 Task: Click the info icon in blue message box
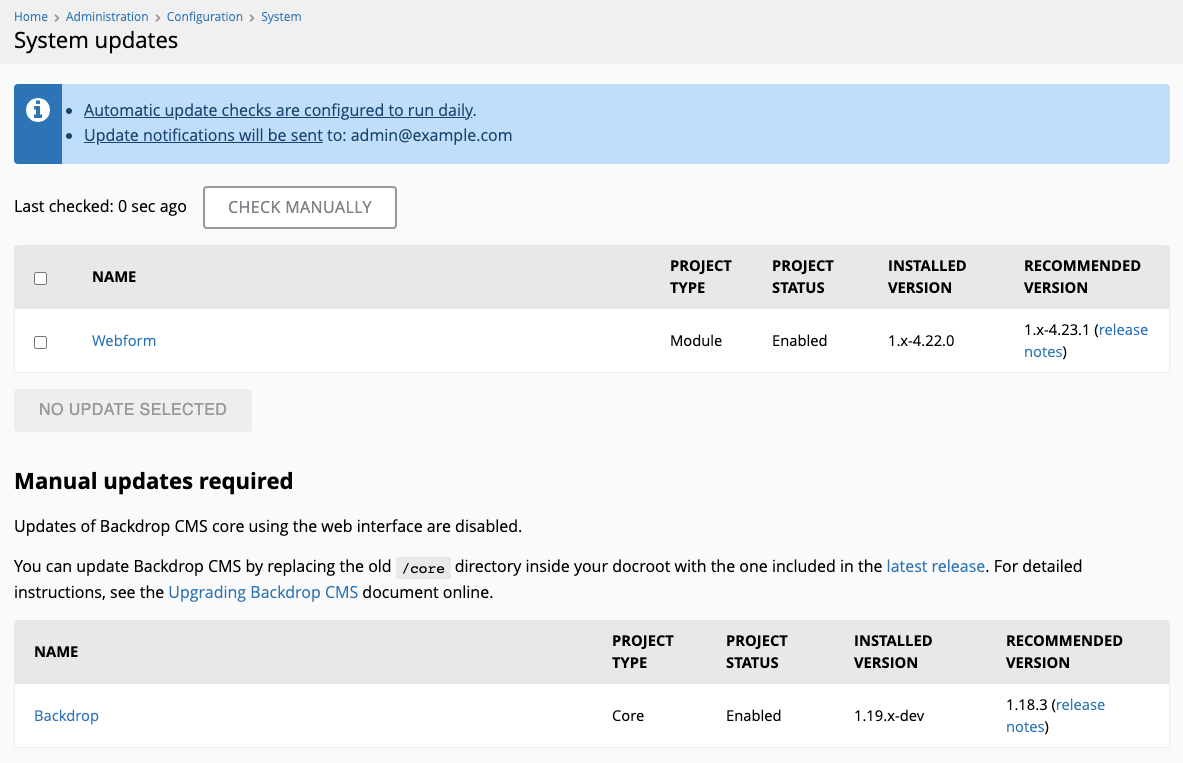(x=38, y=110)
